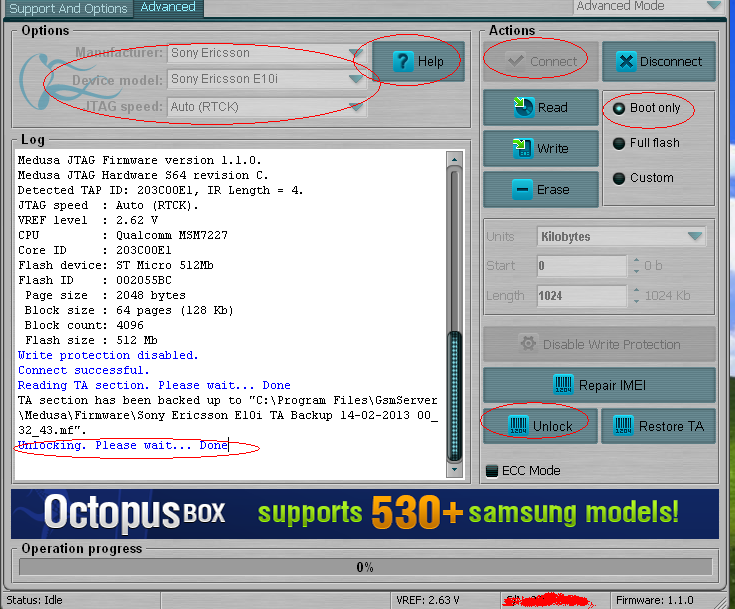Click the 'Reading TA section. Please wait... Done' line
735x609 pixels.
pyautogui.click(x=154, y=385)
